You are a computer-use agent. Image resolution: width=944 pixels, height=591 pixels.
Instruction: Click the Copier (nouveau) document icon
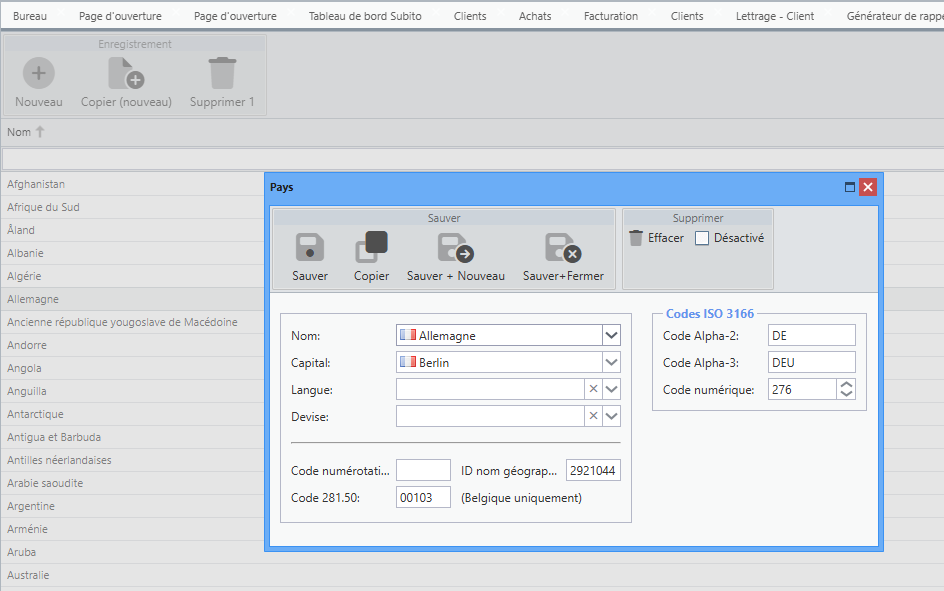click(126, 73)
